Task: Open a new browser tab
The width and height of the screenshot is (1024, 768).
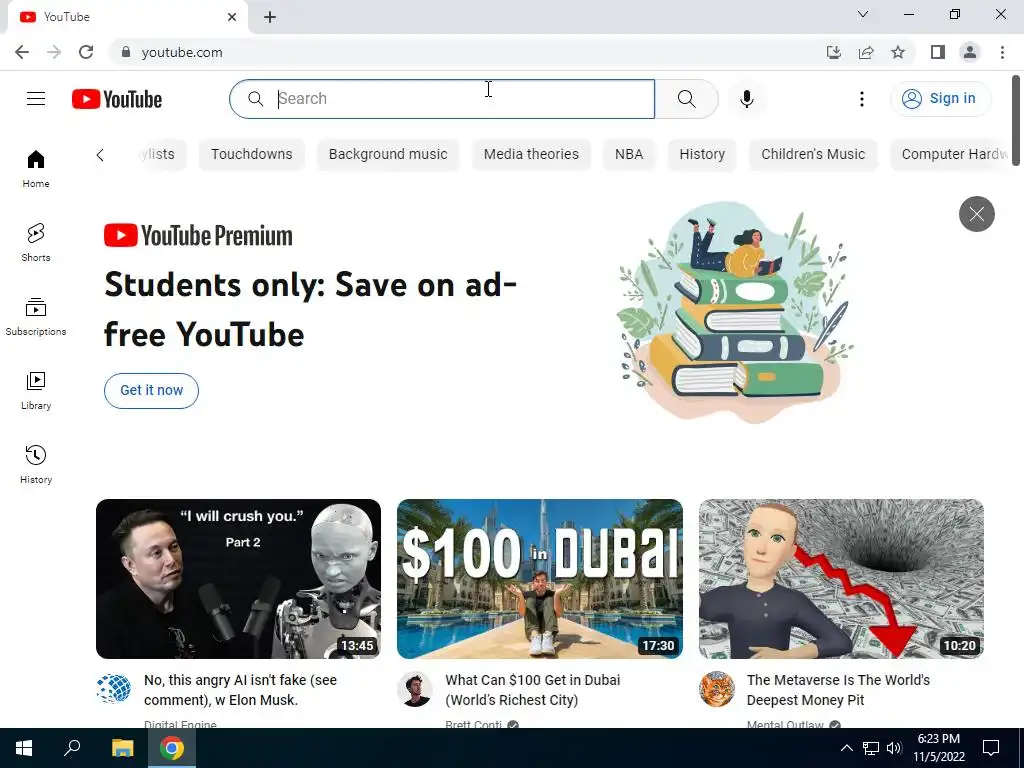Action: (270, 17)
